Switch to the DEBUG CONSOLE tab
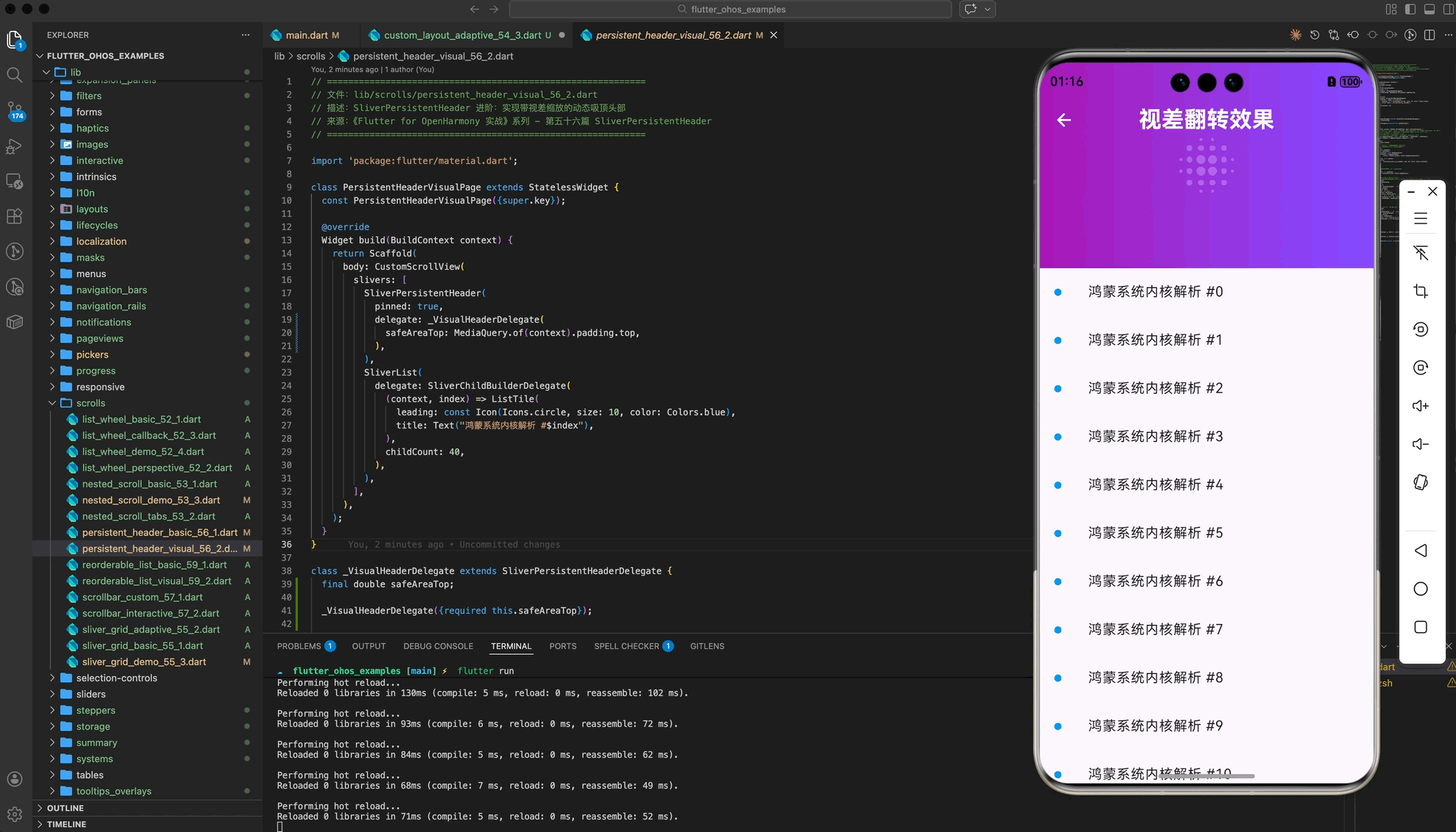The width and height of the screenshot is (1456, 832). 438,646
